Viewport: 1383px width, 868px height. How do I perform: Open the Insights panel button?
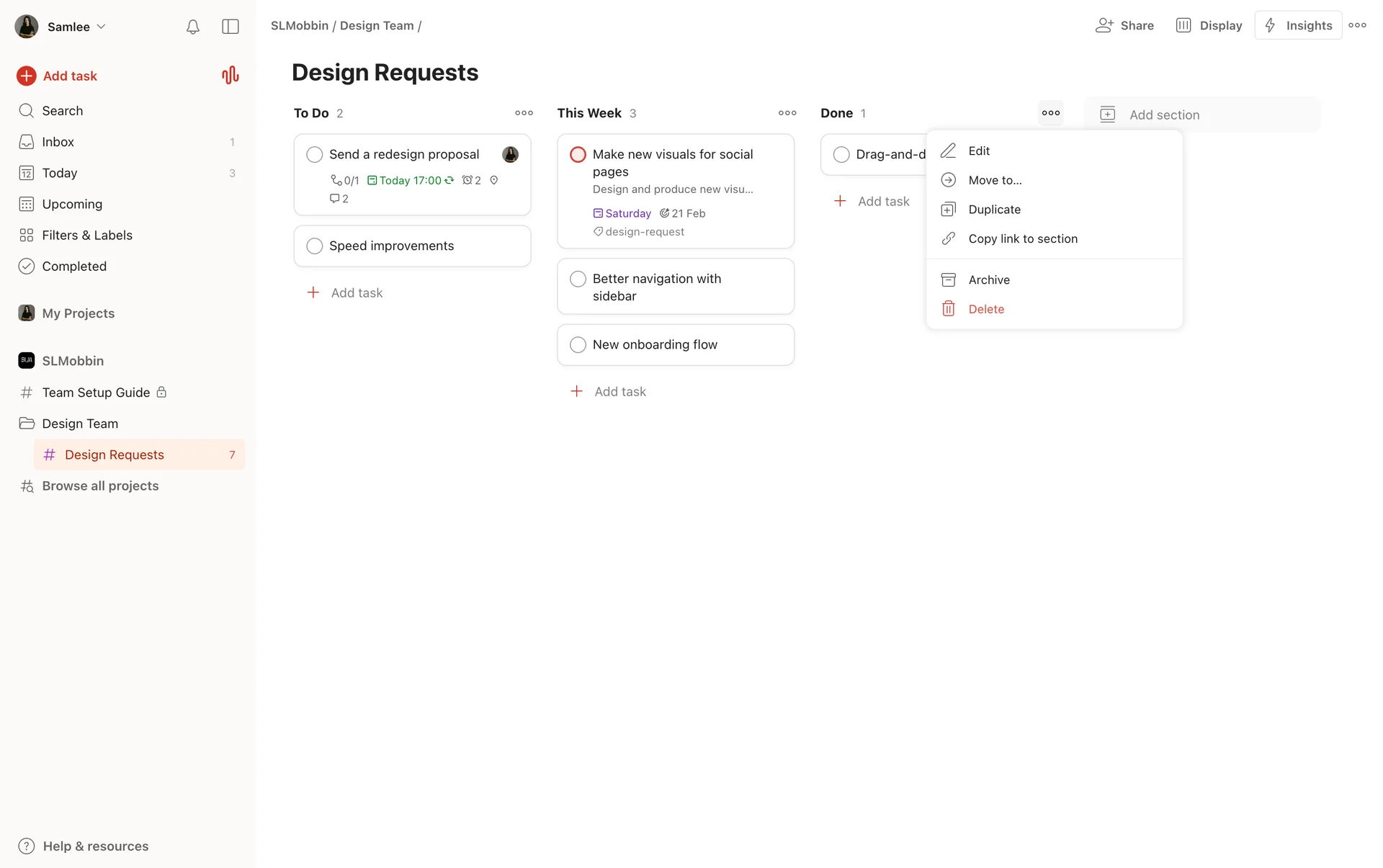tap(1298, 25)
